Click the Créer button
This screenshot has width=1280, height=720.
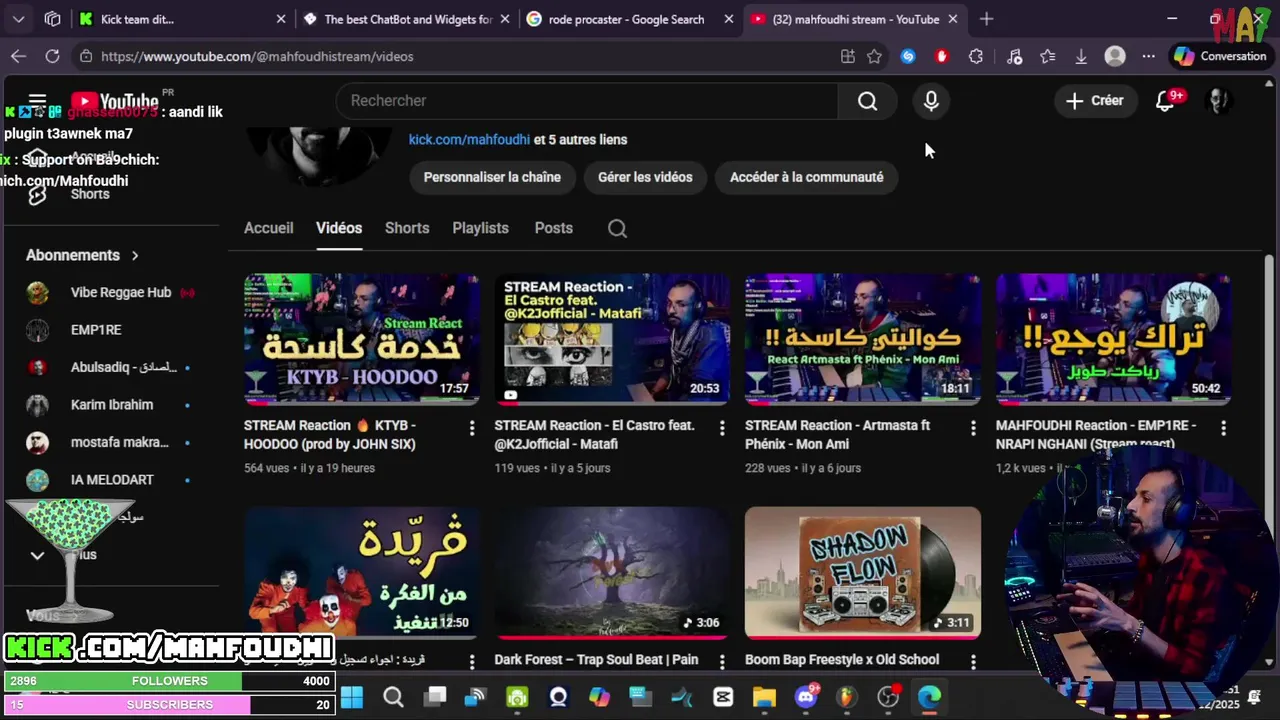point(1095,100)
